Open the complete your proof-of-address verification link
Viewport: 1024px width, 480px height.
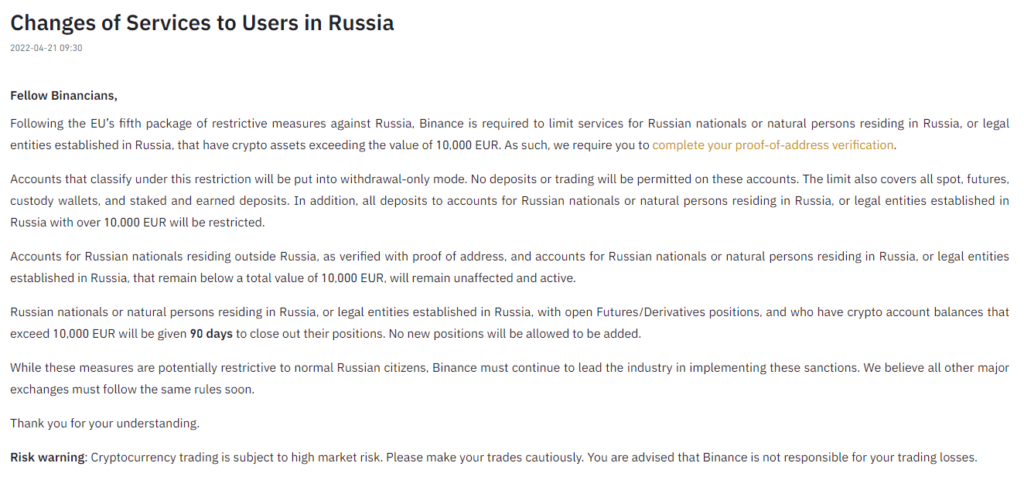coord(773,145)
